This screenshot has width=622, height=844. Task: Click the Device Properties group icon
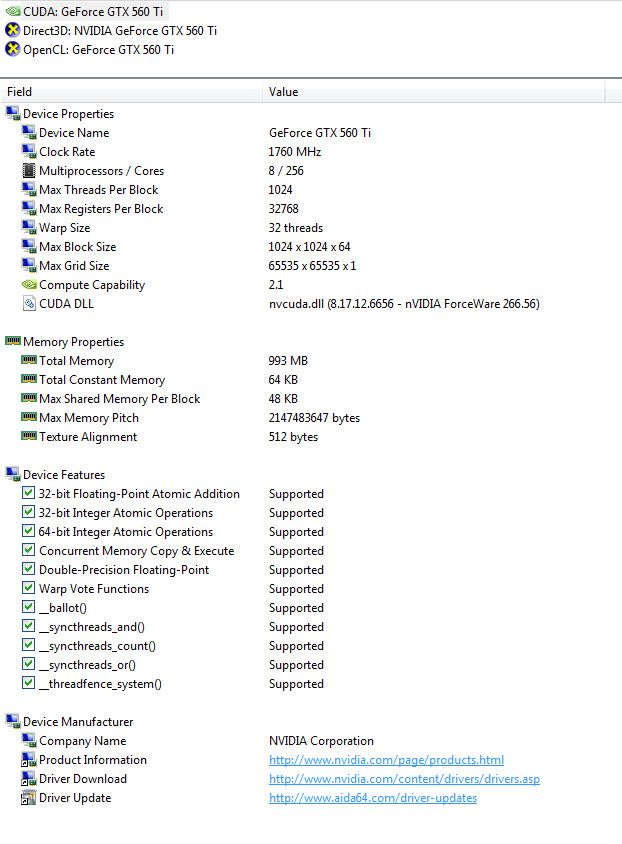(13, 114)
